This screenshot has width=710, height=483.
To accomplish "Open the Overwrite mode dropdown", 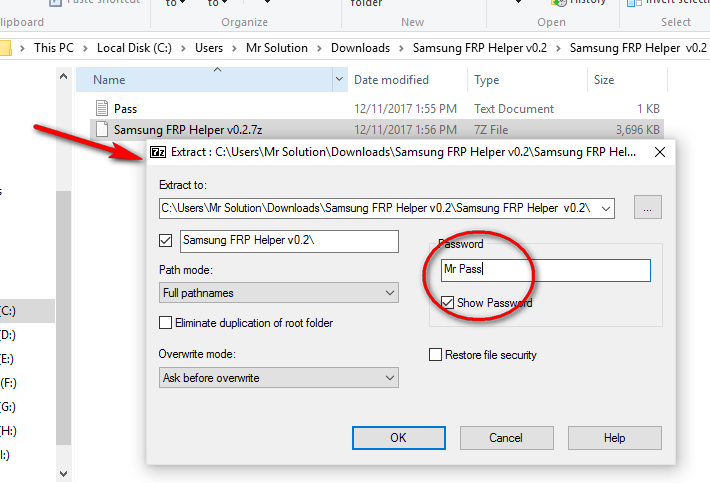I will (x=278, y=378).
